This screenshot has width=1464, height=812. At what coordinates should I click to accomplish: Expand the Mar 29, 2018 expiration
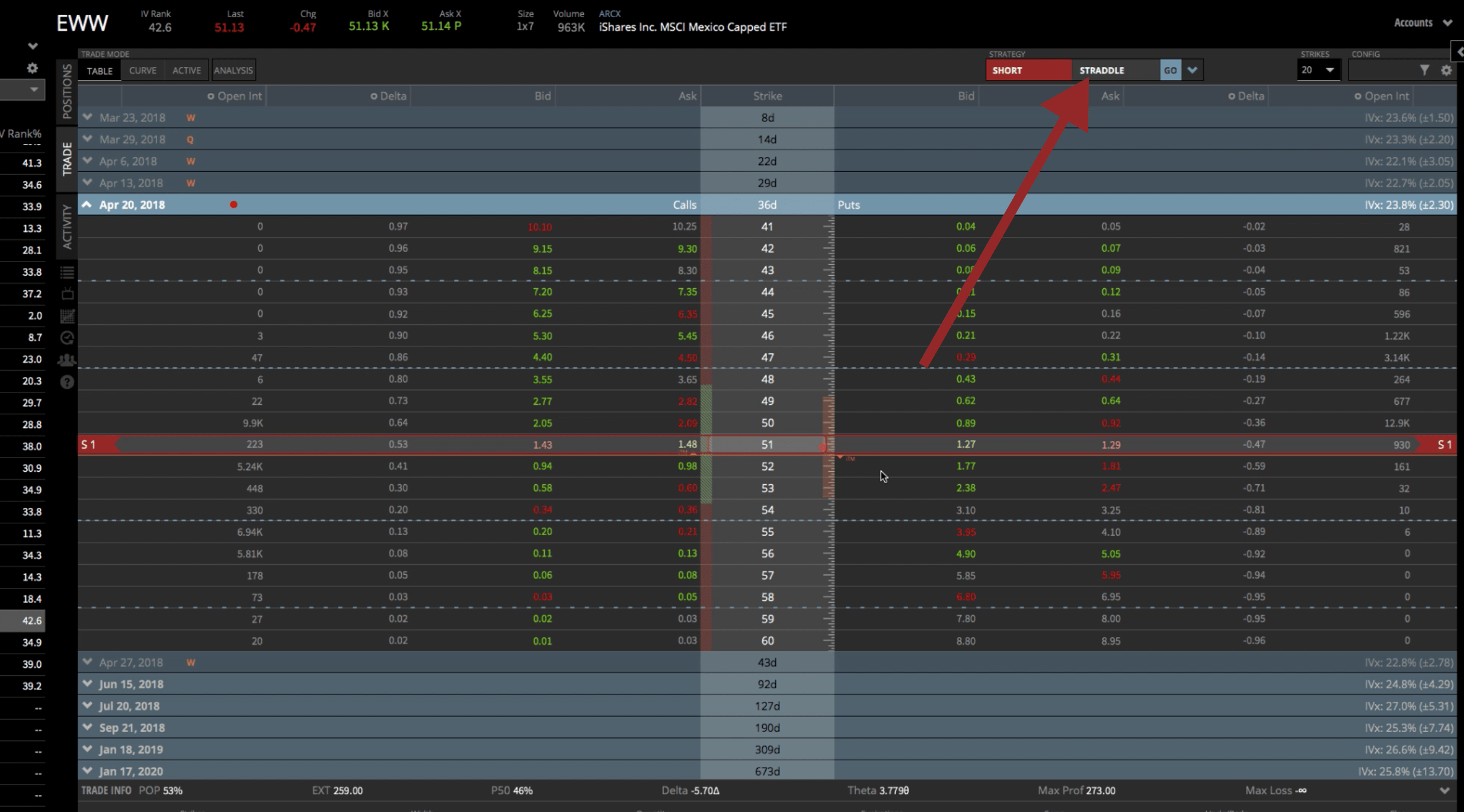point(87,139)
